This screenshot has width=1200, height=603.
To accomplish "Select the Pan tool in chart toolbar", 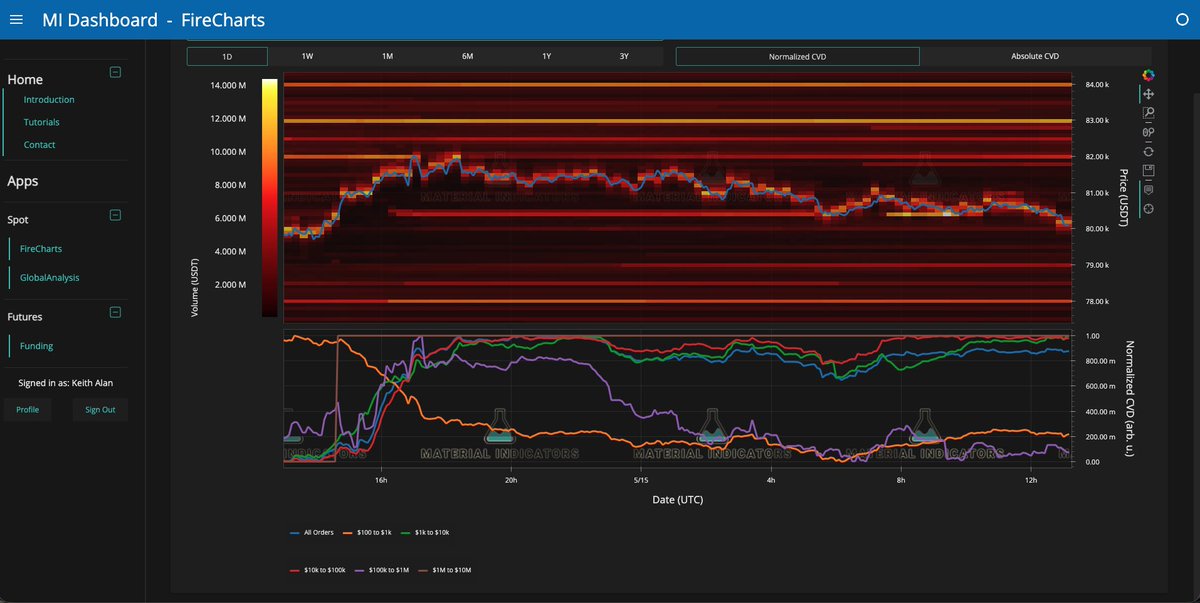I will [1149, 94].
